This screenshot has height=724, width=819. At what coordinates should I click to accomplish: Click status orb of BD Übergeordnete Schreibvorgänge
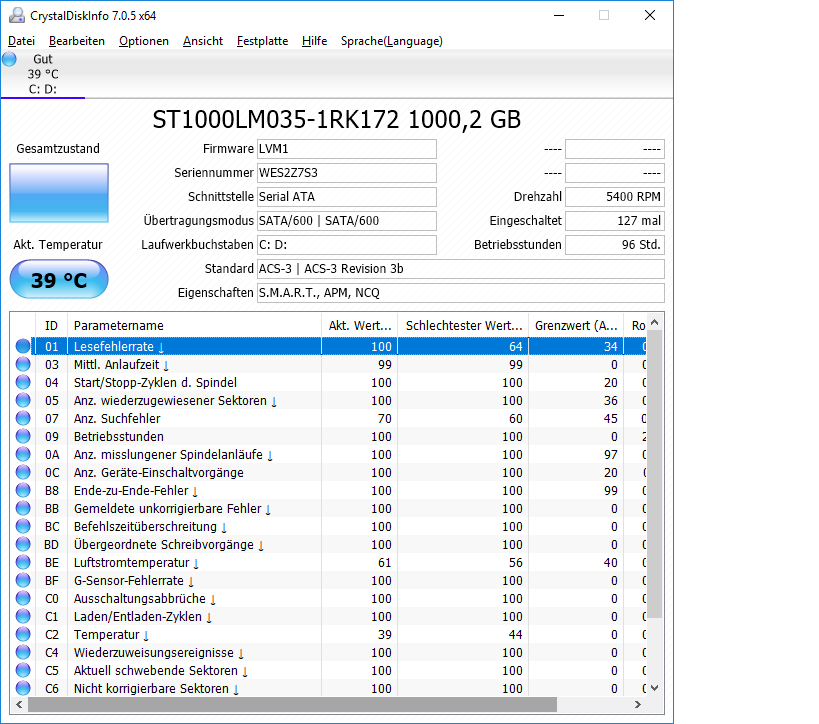pos(23,544)
